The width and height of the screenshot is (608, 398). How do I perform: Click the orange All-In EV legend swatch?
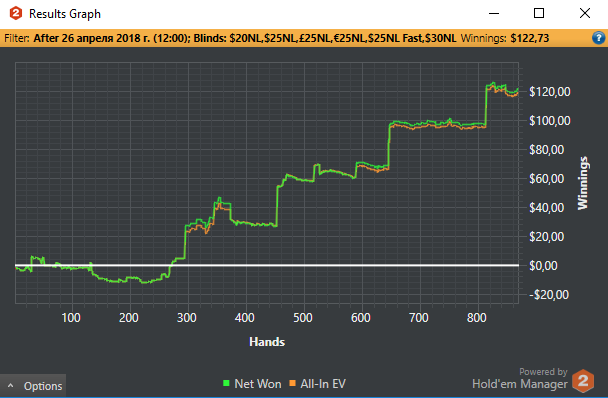[x=292, y=383]
